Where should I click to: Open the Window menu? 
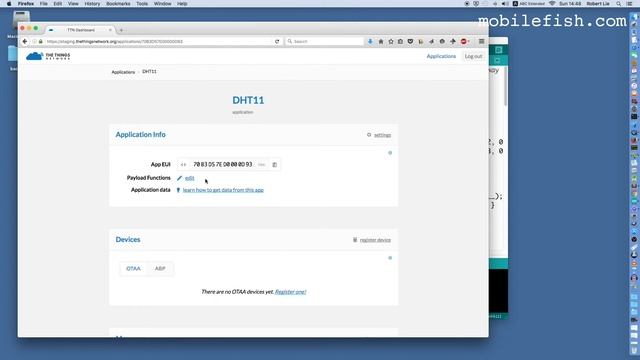click(162, 4)
